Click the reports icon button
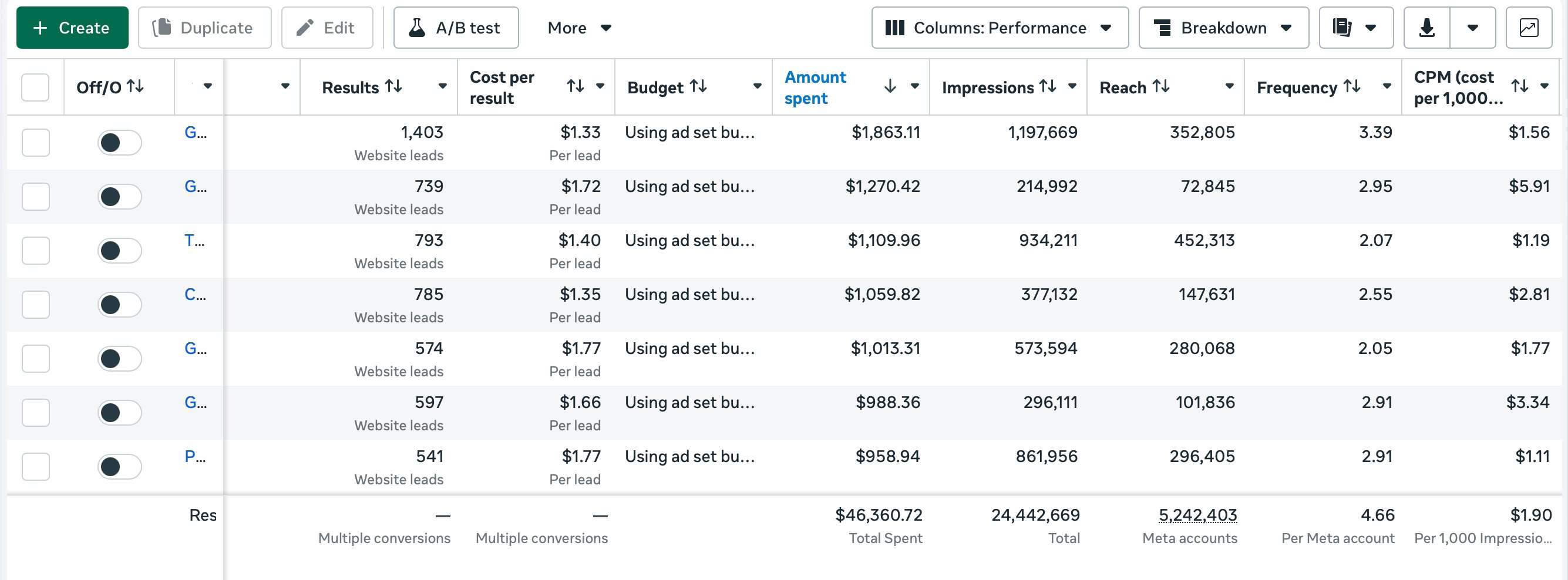This screenshot has width=1568, height=580. pyautogui.click(x=1355, y=28)
